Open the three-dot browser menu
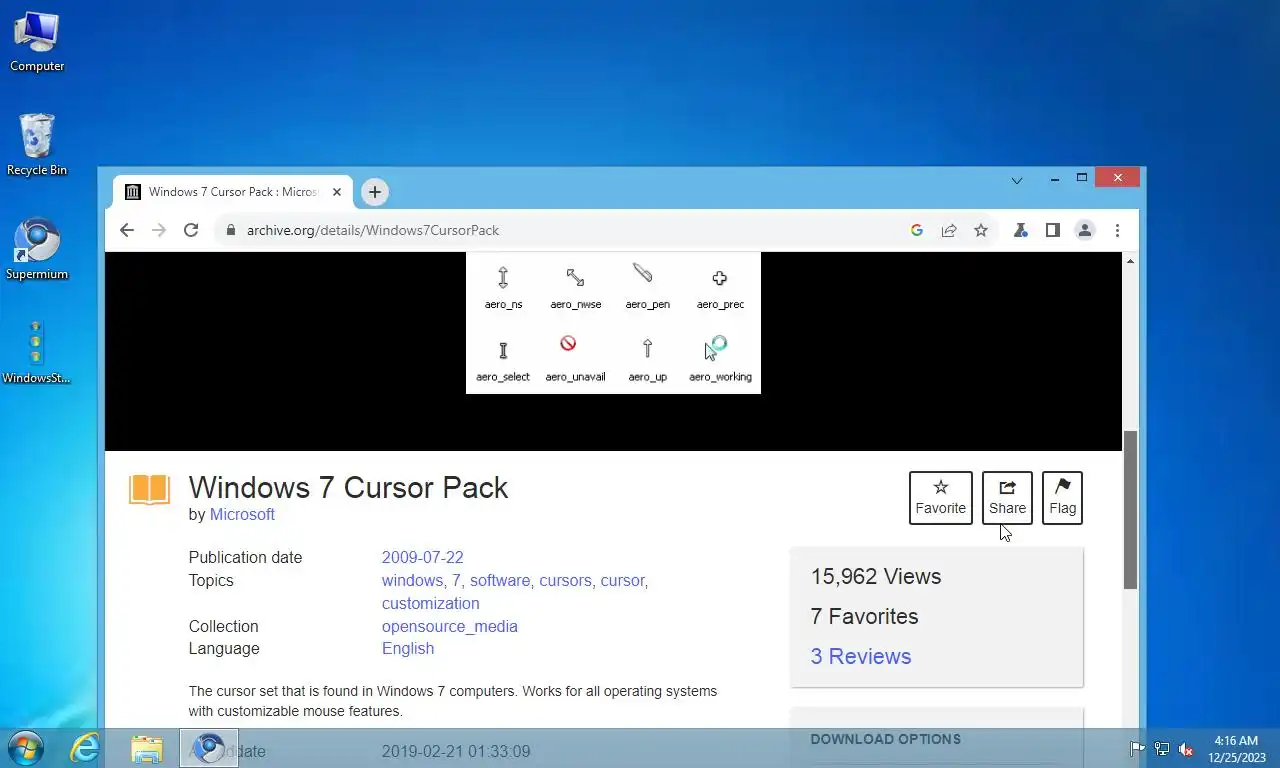The height and width of the screenshot is (768, 1280). click(1117, 230)
